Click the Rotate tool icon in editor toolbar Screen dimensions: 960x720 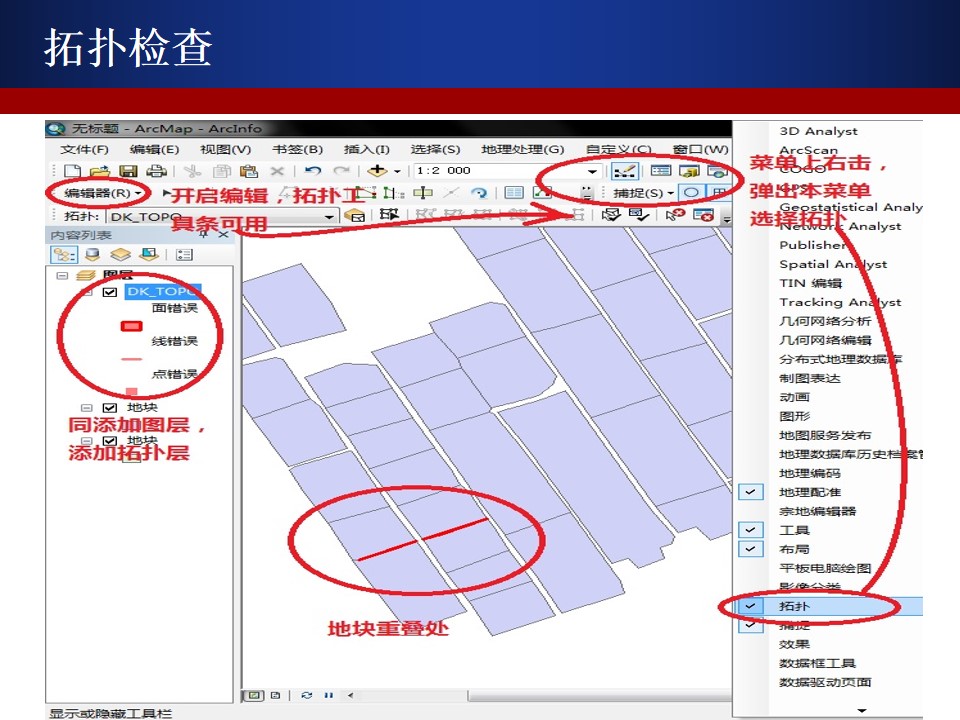click(x=479, y=193)
